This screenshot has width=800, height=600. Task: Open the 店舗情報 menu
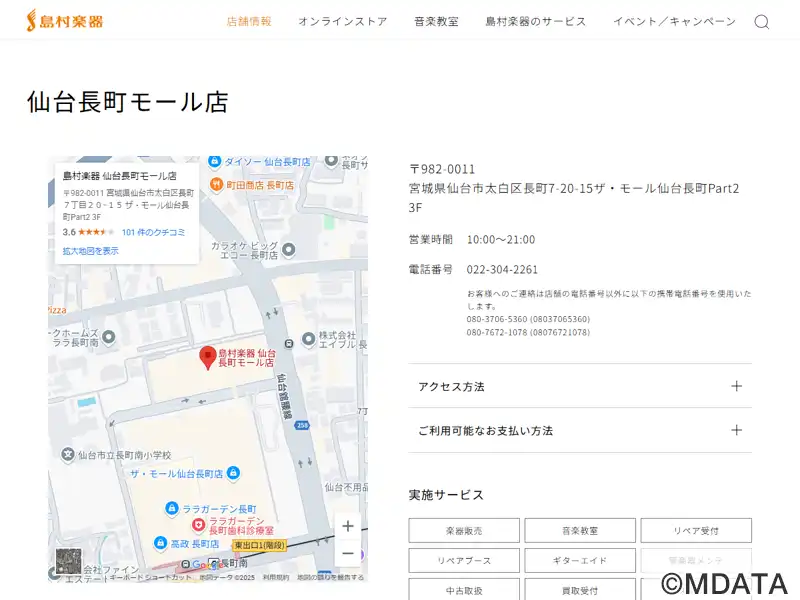pos(249,21)
